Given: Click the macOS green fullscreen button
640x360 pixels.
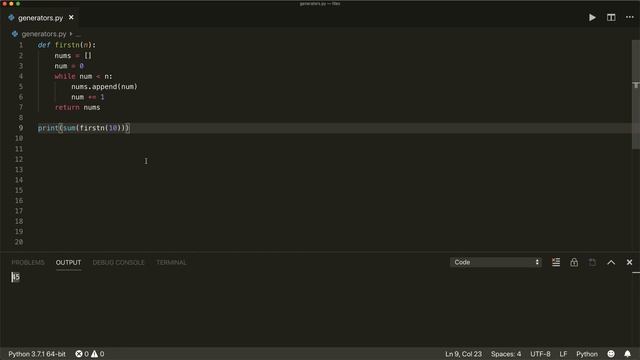Looking at the screenshot, I should (18, 3).
